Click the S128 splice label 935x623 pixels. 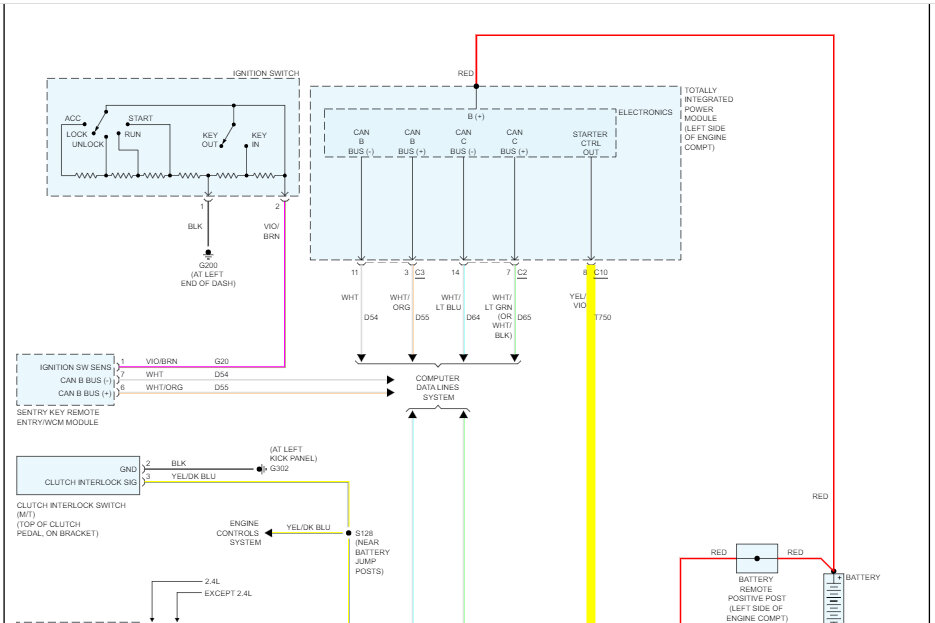point(364,533)
